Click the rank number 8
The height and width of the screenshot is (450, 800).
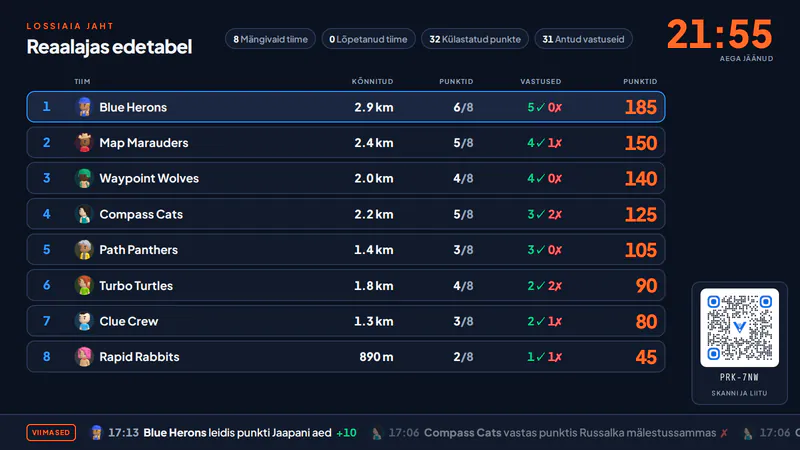tap(46, 357)
